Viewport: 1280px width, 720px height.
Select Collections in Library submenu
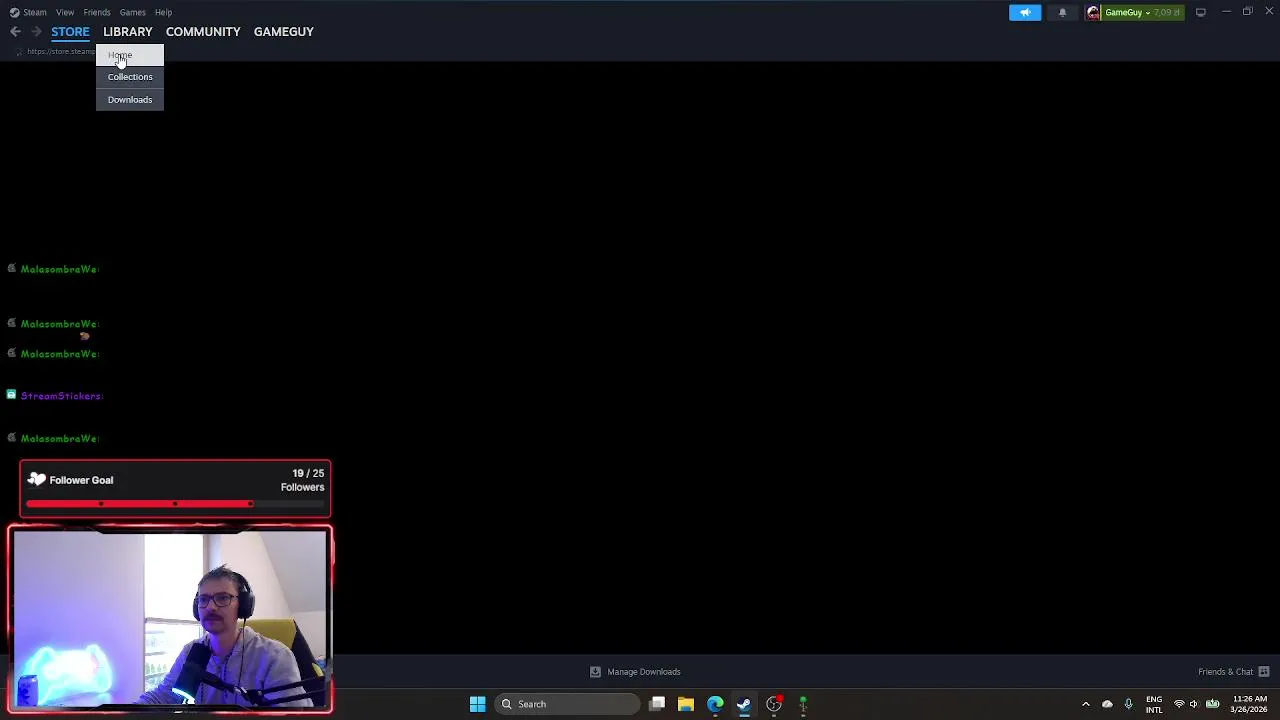pyautogui.click(x=130, y=77)
